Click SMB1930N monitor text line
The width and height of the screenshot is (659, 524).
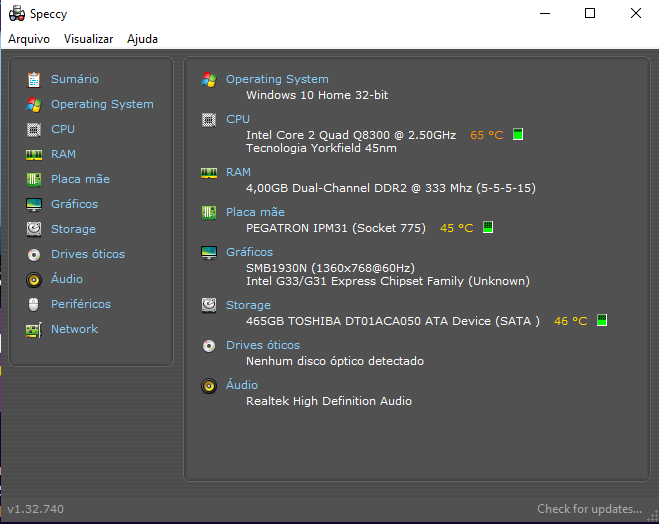coord(331,268)
